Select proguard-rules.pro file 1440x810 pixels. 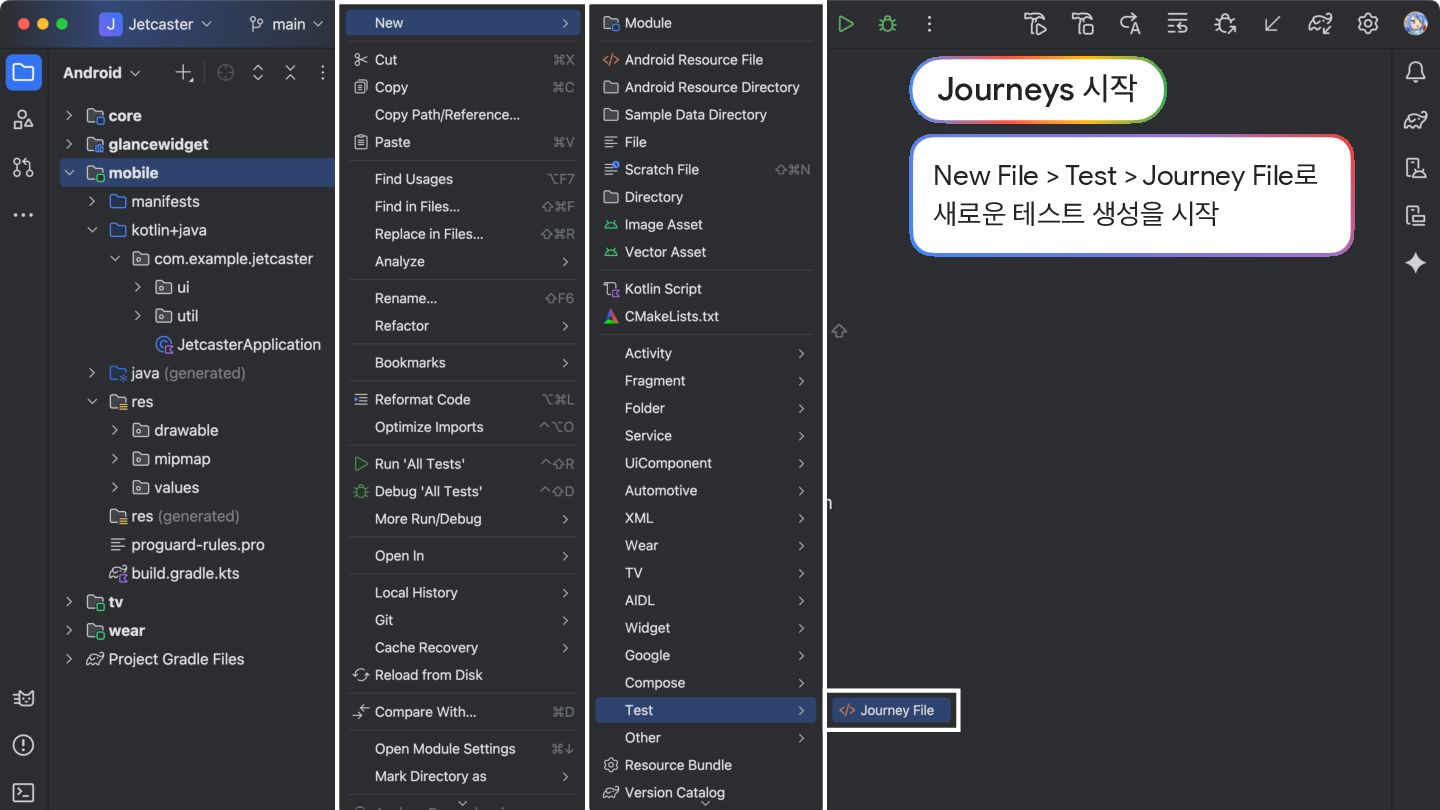(186, 545)
